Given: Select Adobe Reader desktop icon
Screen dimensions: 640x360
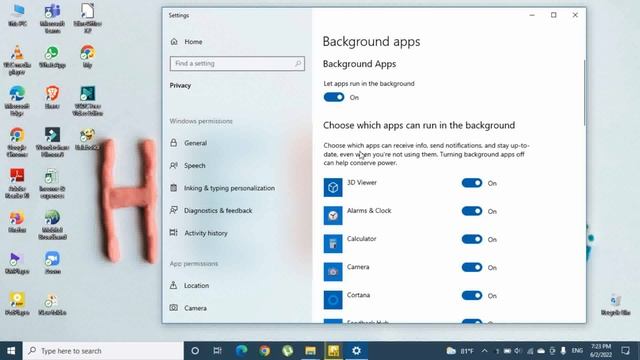Looking at the screenshot, I should click(x=17, y=184).
